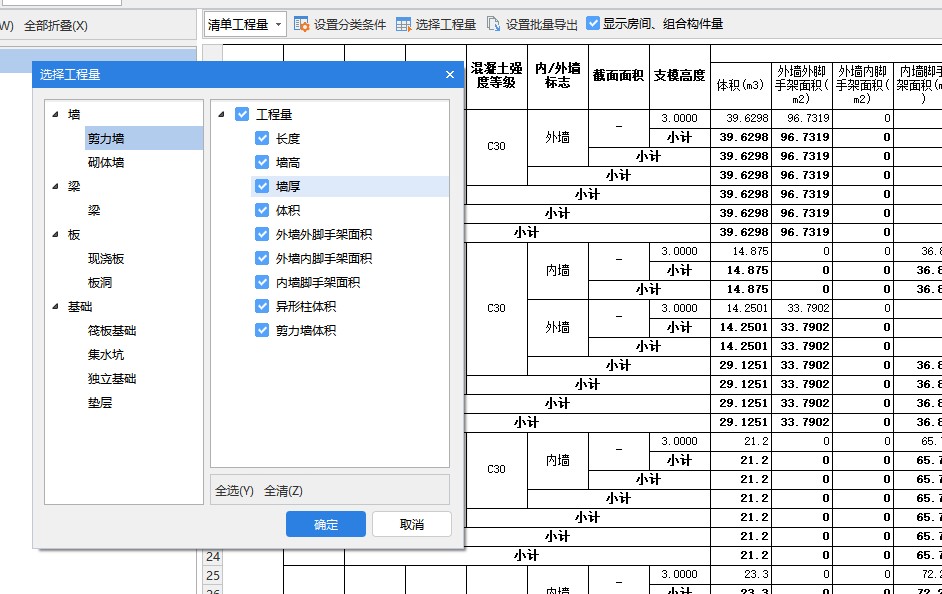This screenshot has width=942, height=594.
Task: Click the 体积(m3) column header
Action: (740, 85)
